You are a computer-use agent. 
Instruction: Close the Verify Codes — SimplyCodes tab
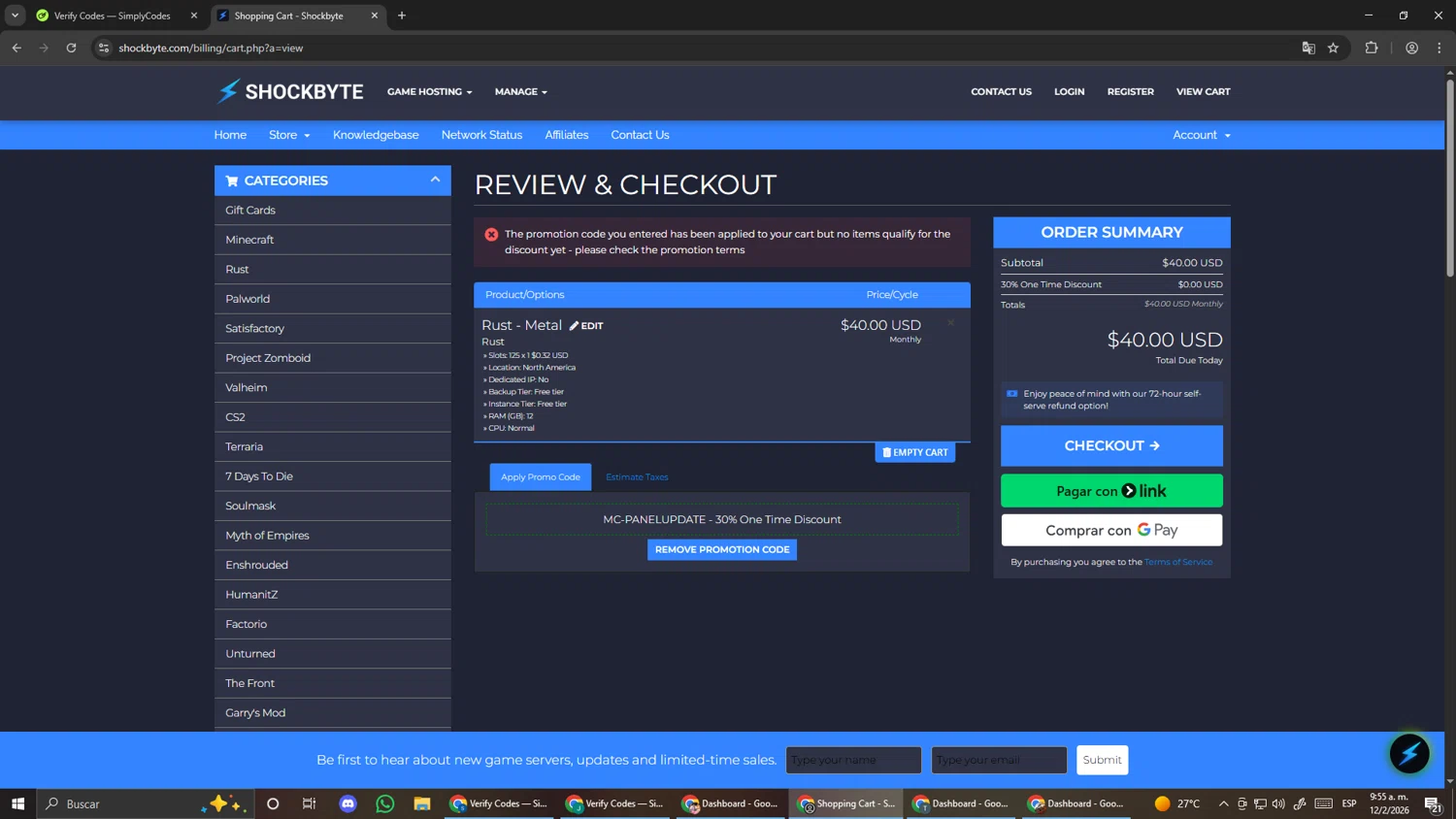click(x=194, y=16)
